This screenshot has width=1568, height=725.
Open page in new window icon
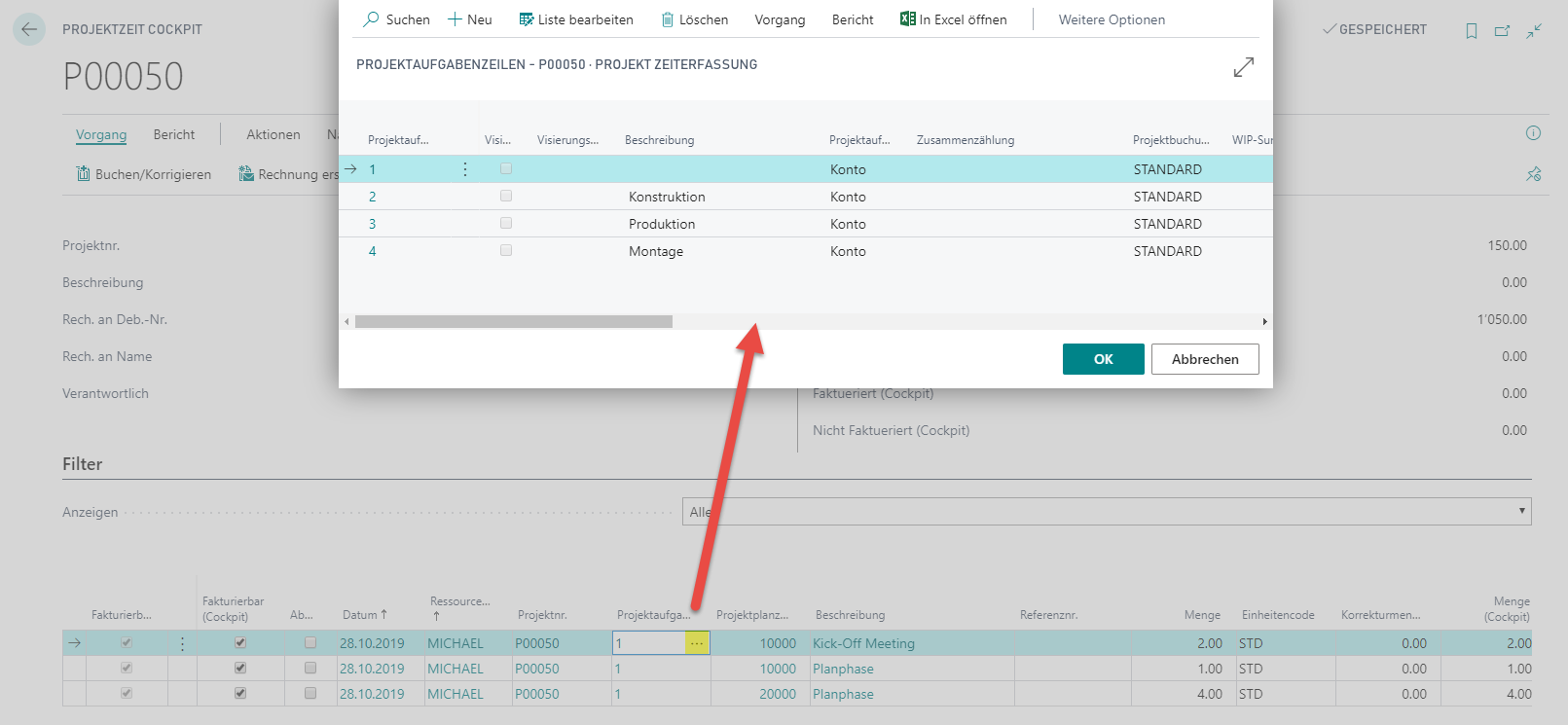point(1502,30)
